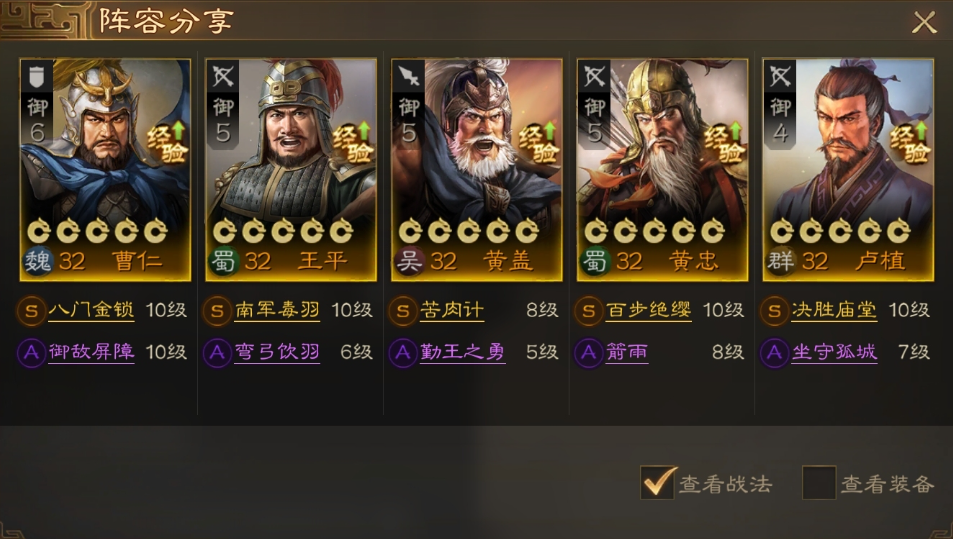Click the archer troop icon on 王平 card
This screenshot has width=953, height=539.
coord(223,77)
